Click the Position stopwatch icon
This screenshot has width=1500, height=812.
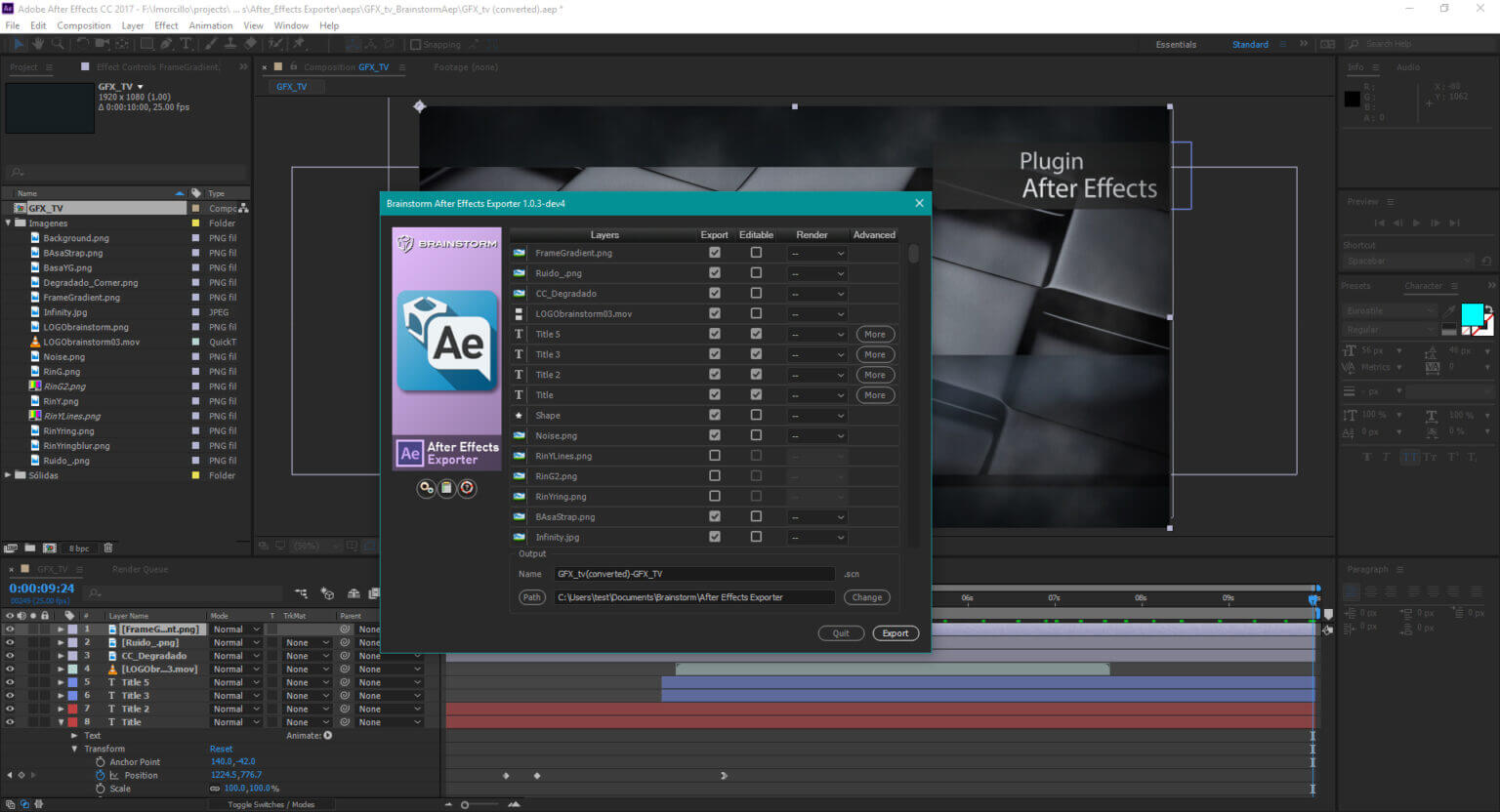(101, 775)
